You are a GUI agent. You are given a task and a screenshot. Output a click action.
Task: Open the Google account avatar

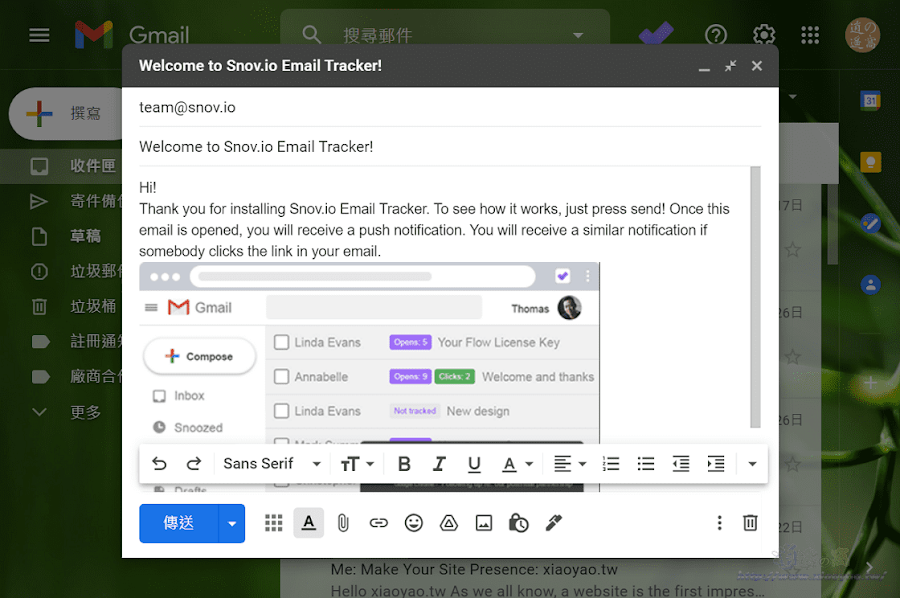[x=862, y=35]
